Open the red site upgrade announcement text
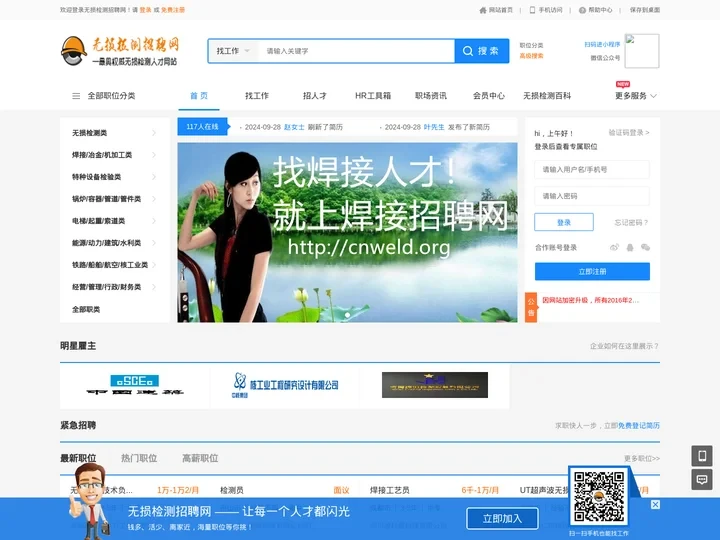Image resolution: width=720 pixels, height=540 pixels. tap(591, 300)
